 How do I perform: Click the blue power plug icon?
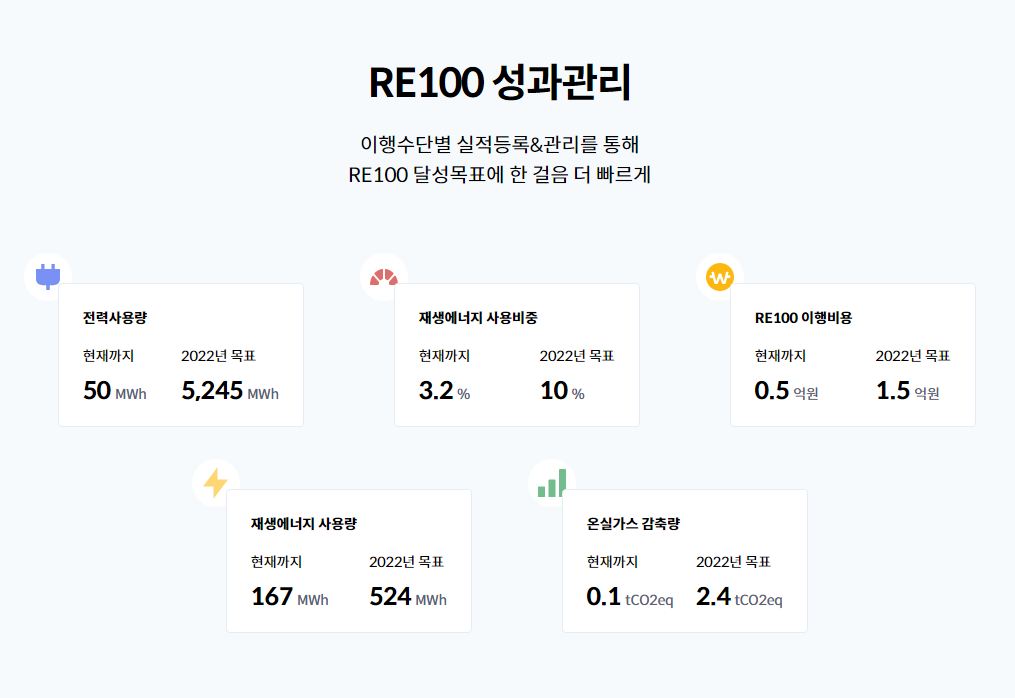[47, 276]
